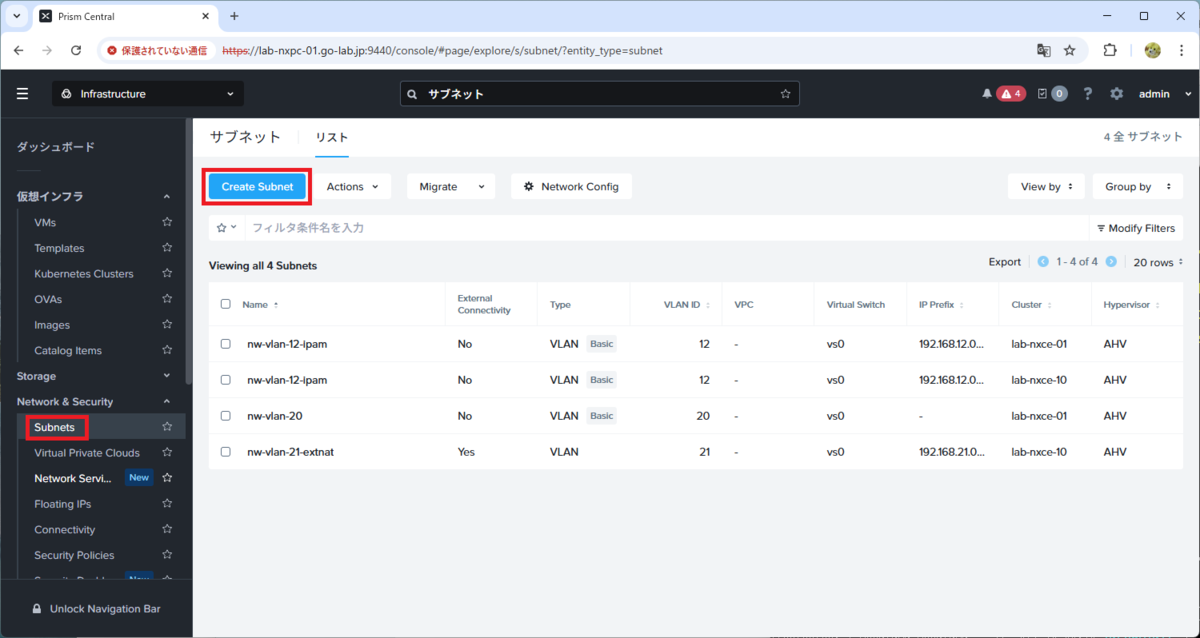1200x638 pixels.
Task: Open the Actions dropdown
Action: click(x=353, y=186)
